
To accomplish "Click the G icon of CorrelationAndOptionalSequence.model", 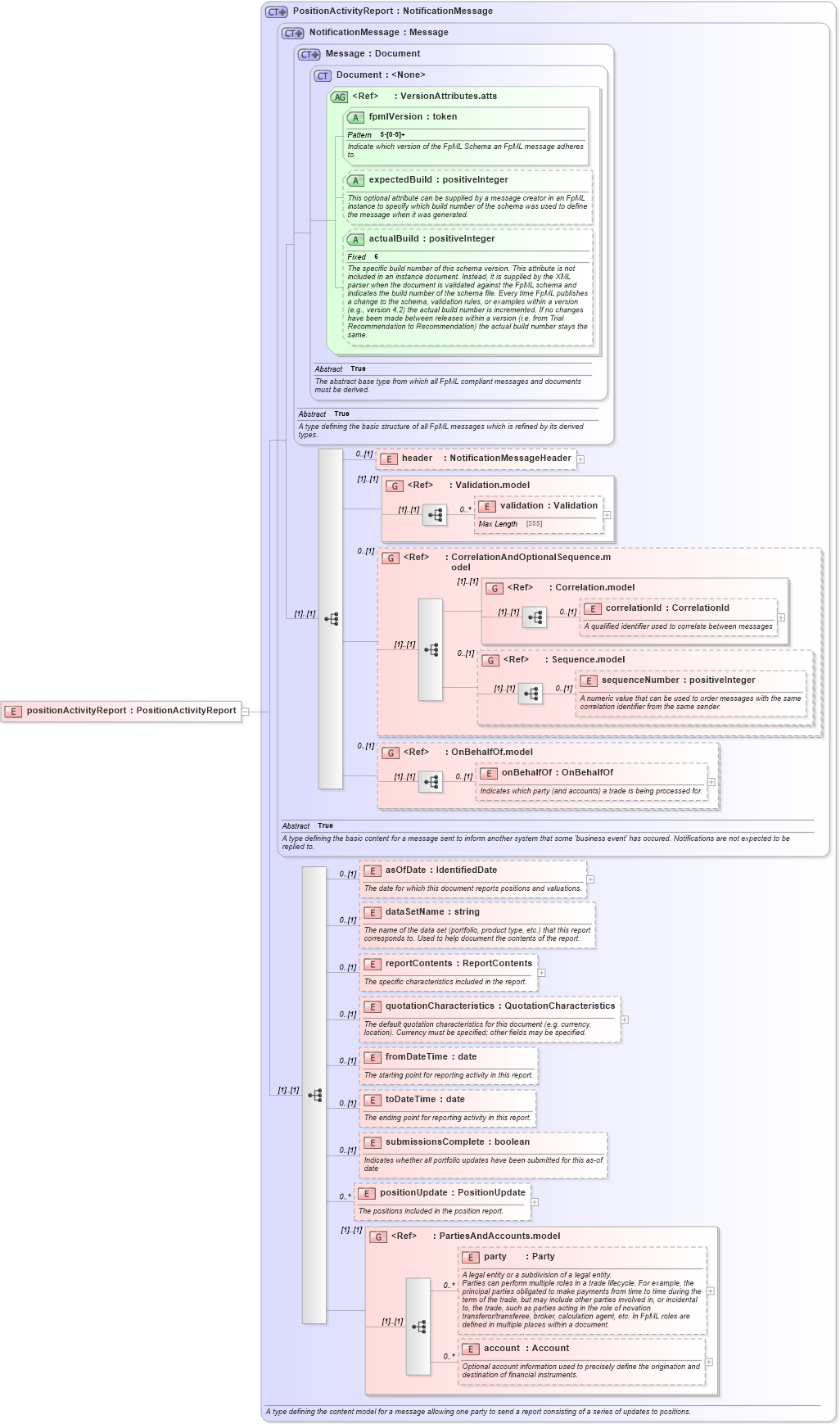I will click(391, 558).
